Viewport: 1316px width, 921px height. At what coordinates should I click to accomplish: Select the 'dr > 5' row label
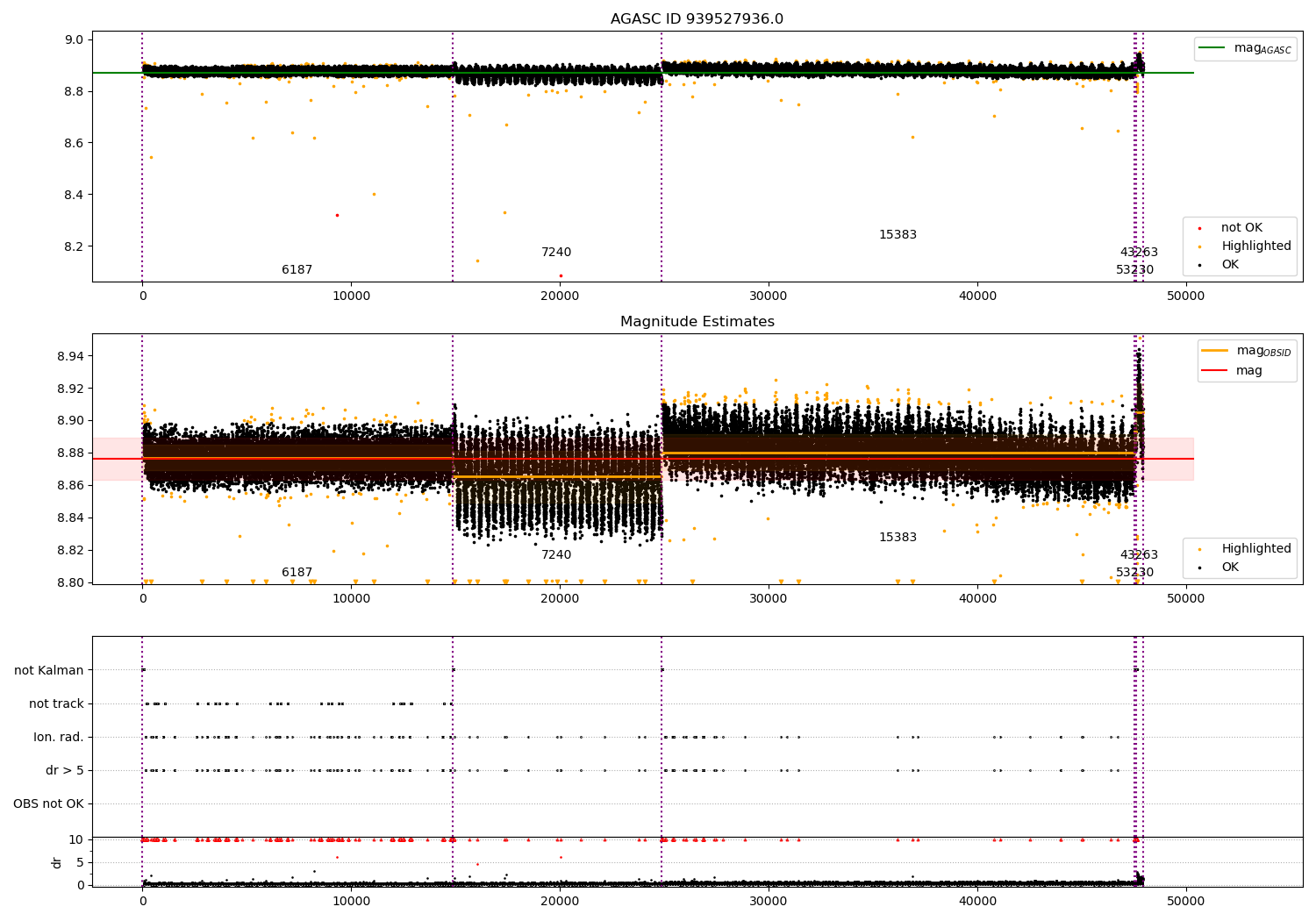65,770
